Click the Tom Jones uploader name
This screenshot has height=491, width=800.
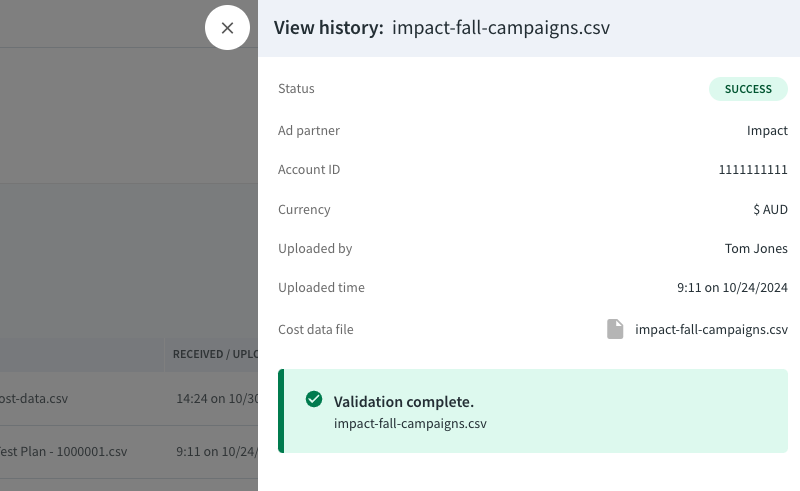756,249
